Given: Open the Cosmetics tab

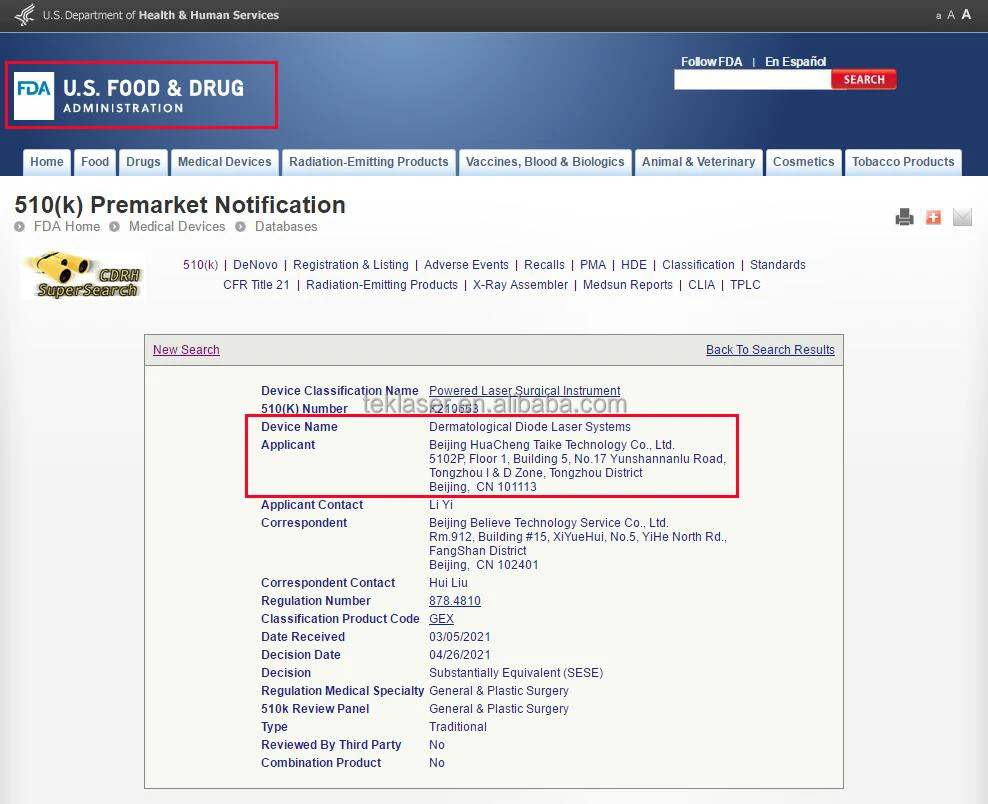Looking at the screenshot, I should click(x=803, y=162).
